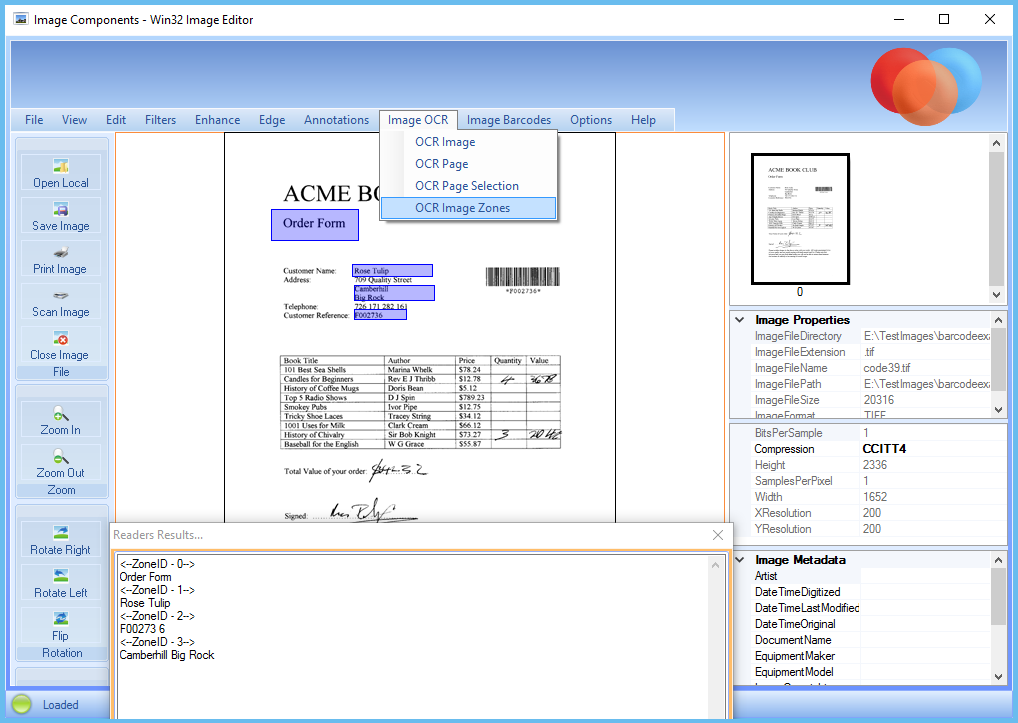The width and height of the screenshot is (1018, 723).
Task: Open the Enhance menu
Action: pyautogui.click(x=217, y=120)
